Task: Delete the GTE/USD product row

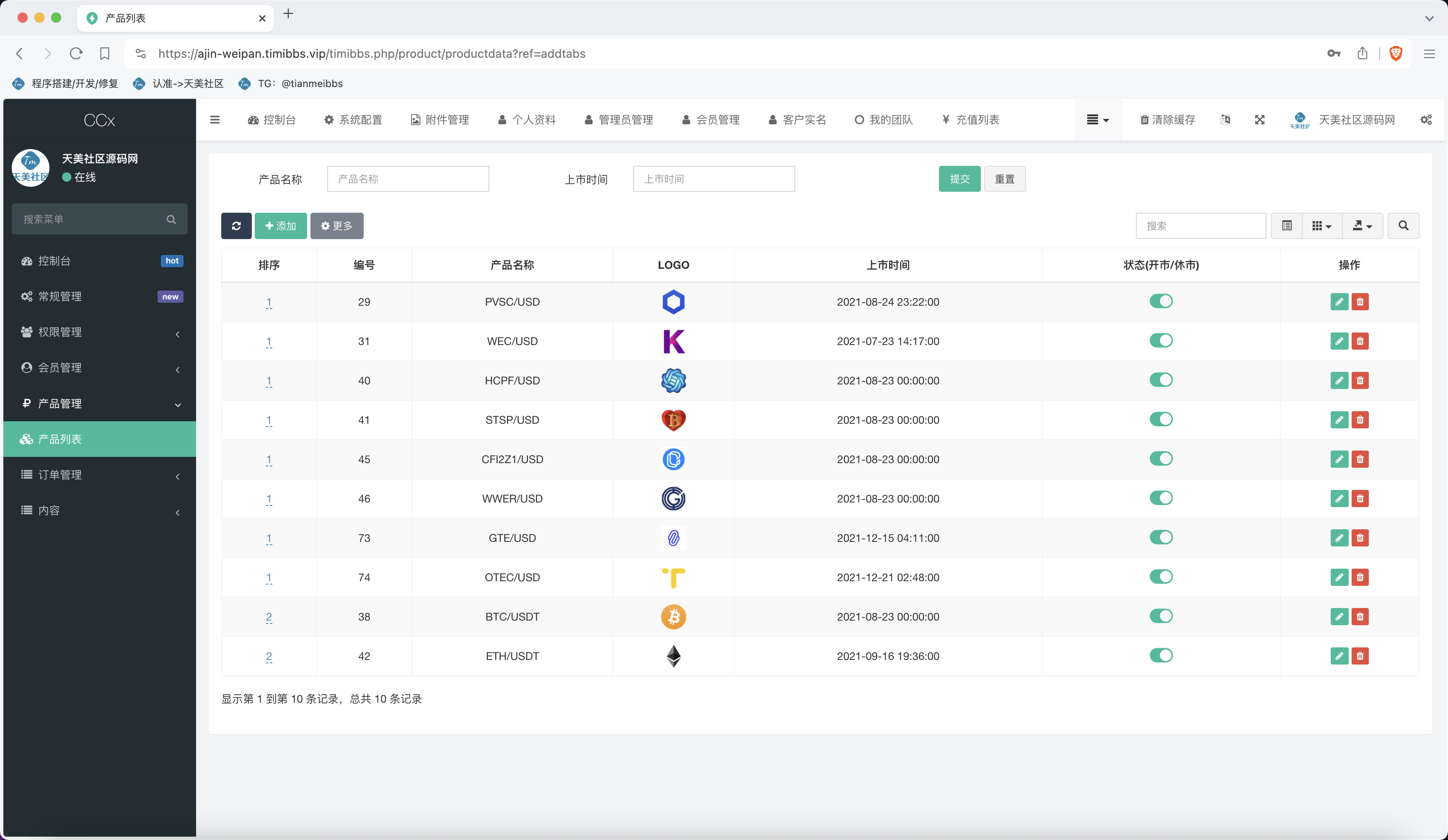Action: pos(1360,537)
